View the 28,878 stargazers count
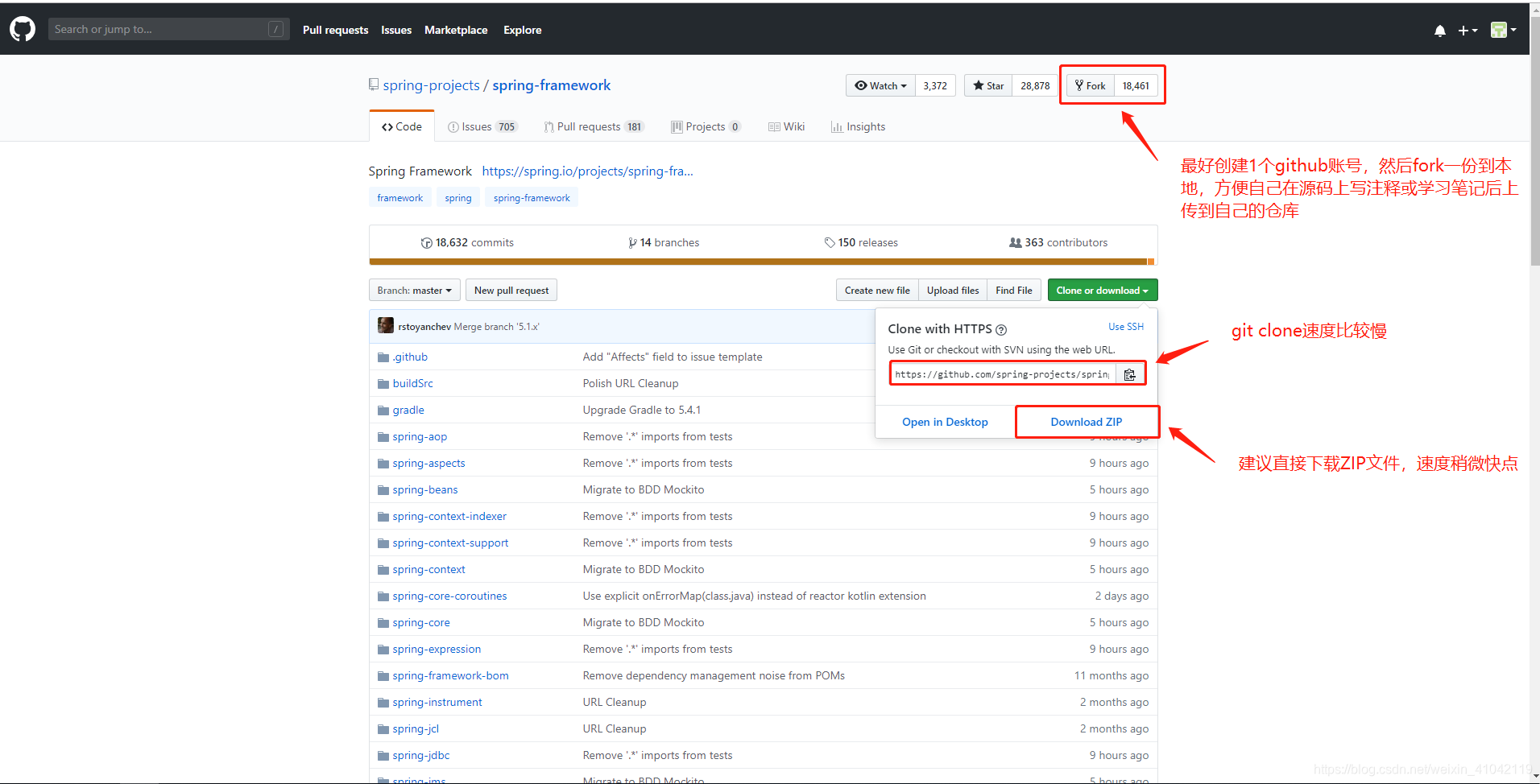This screenshot has height=784, width=1540. [1035, 85]
